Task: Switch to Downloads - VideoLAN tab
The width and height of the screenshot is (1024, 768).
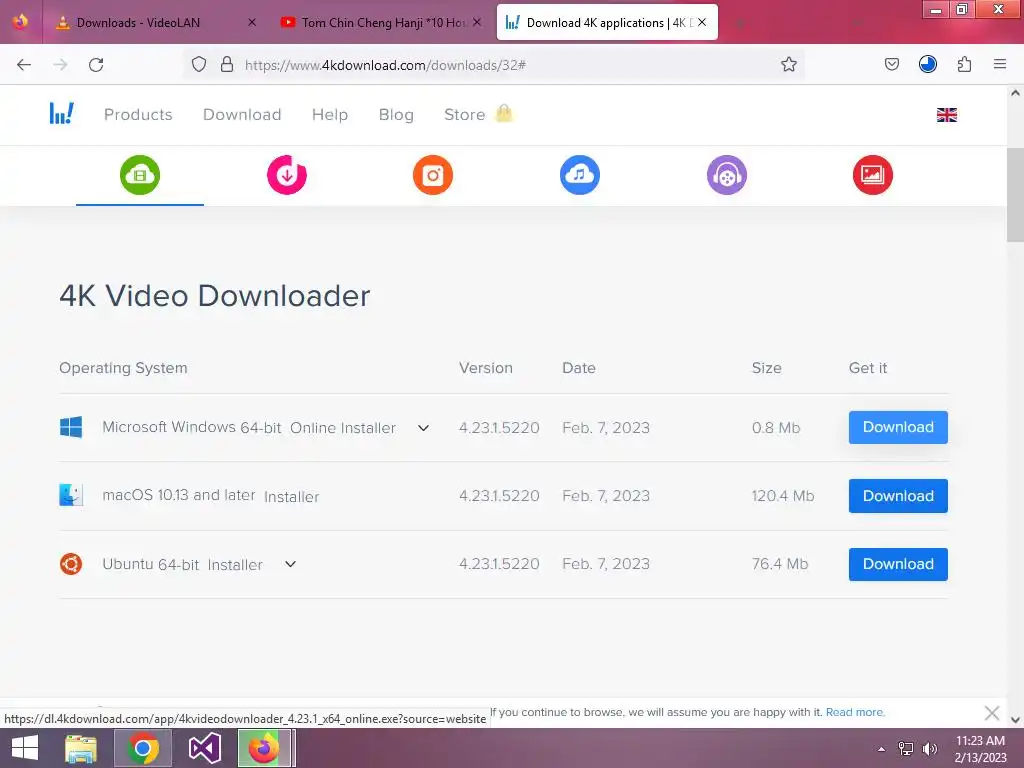Action: (x=157, y=22)
